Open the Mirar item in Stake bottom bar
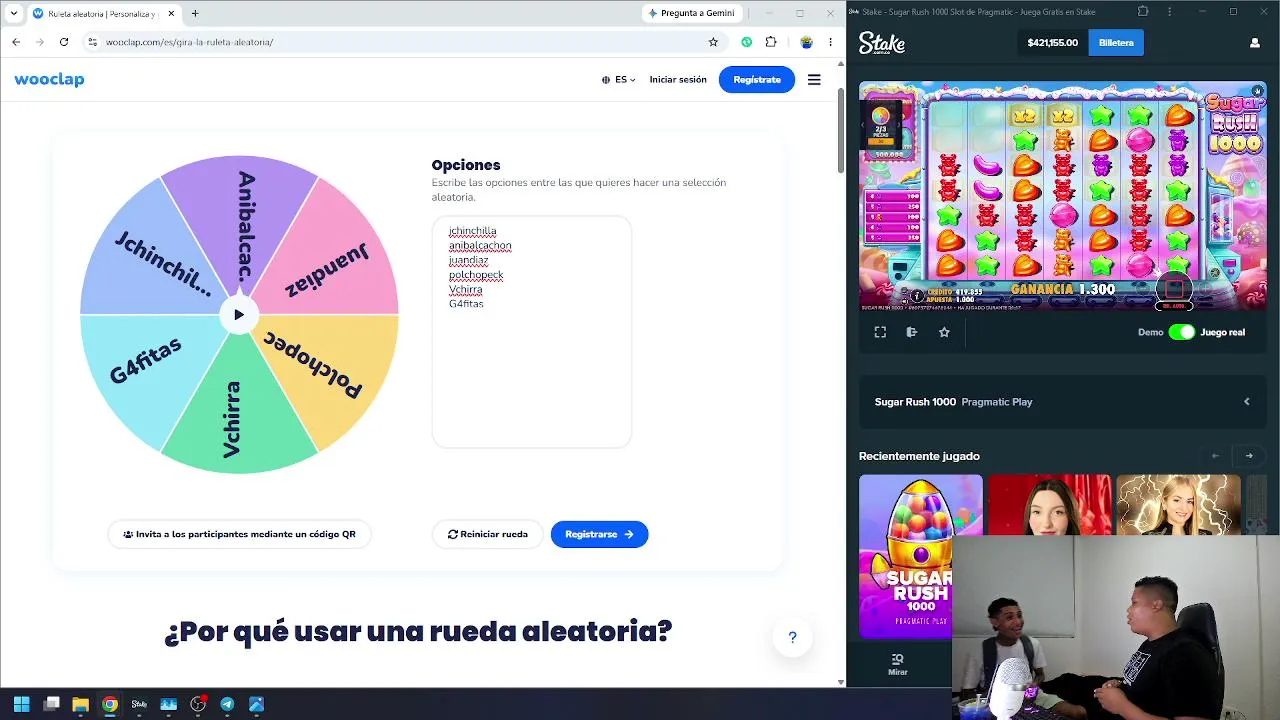The width and height of the screenshot is (1280, 720). pos(898,664)
